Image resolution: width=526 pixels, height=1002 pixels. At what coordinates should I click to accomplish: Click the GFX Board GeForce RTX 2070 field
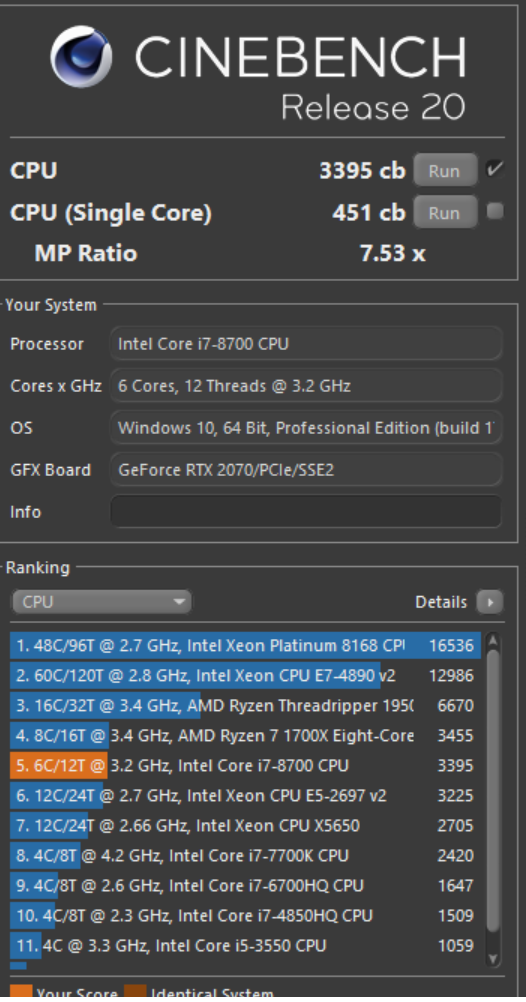tap(306, 470)
